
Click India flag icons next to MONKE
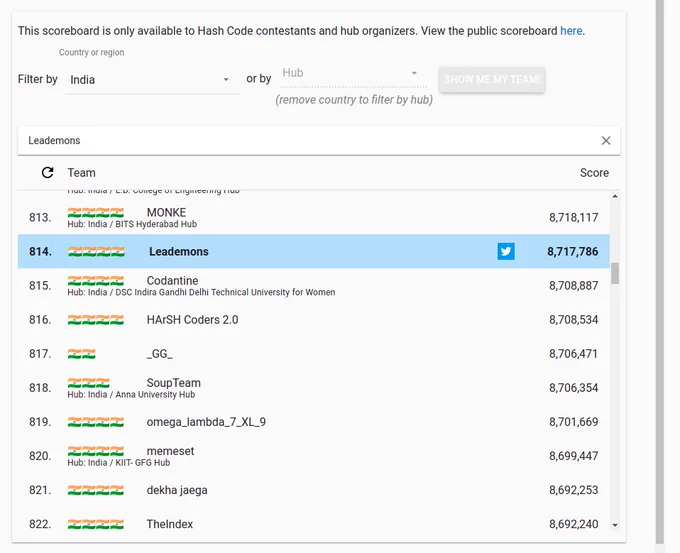tap(95, 213)
